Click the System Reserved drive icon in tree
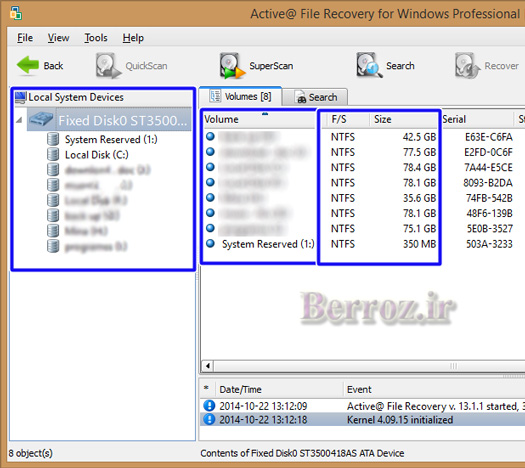Screen dimensions: 525x468 point(53,139)
